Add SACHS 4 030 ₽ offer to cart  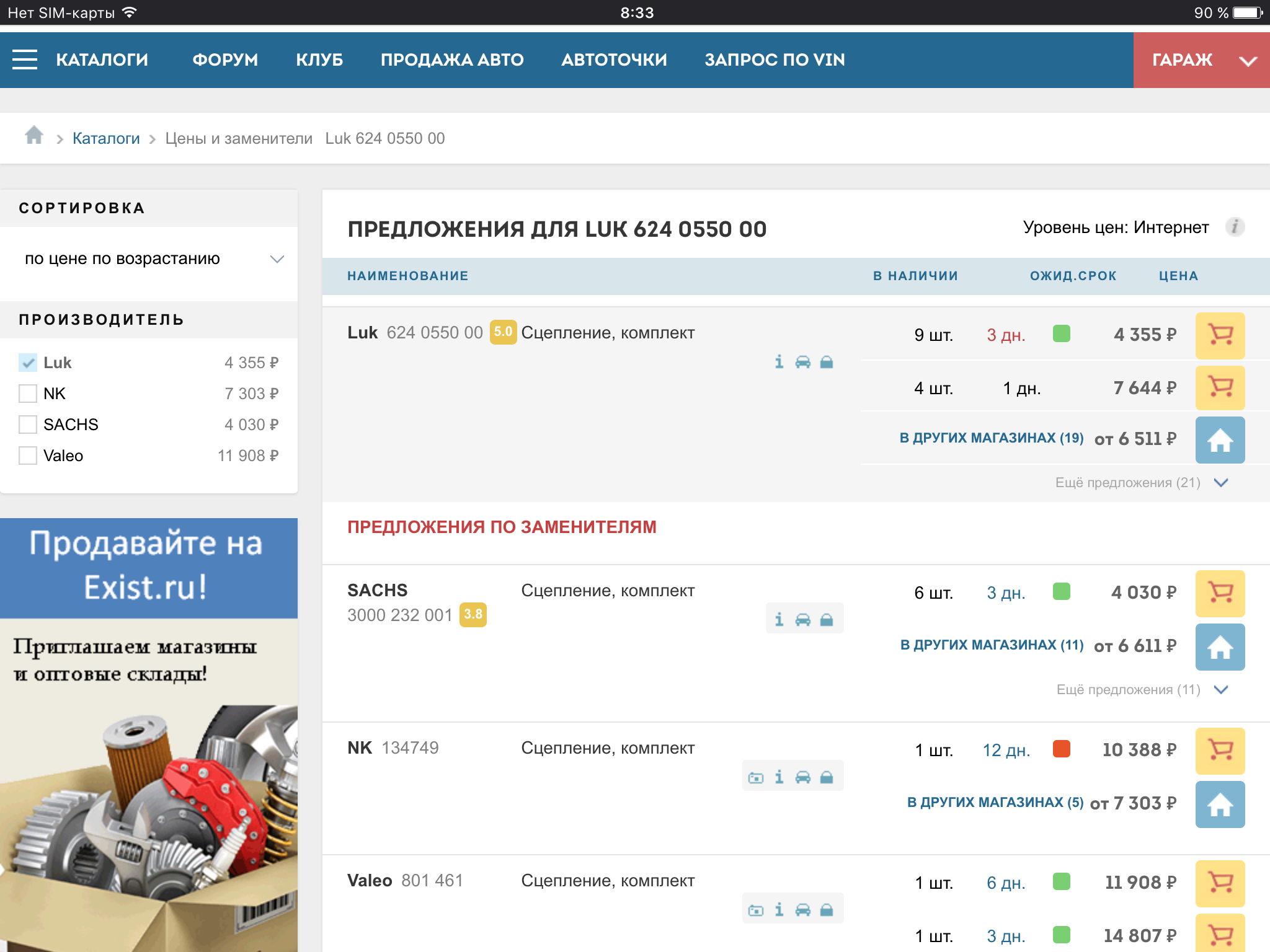(x=1219, y=593)
